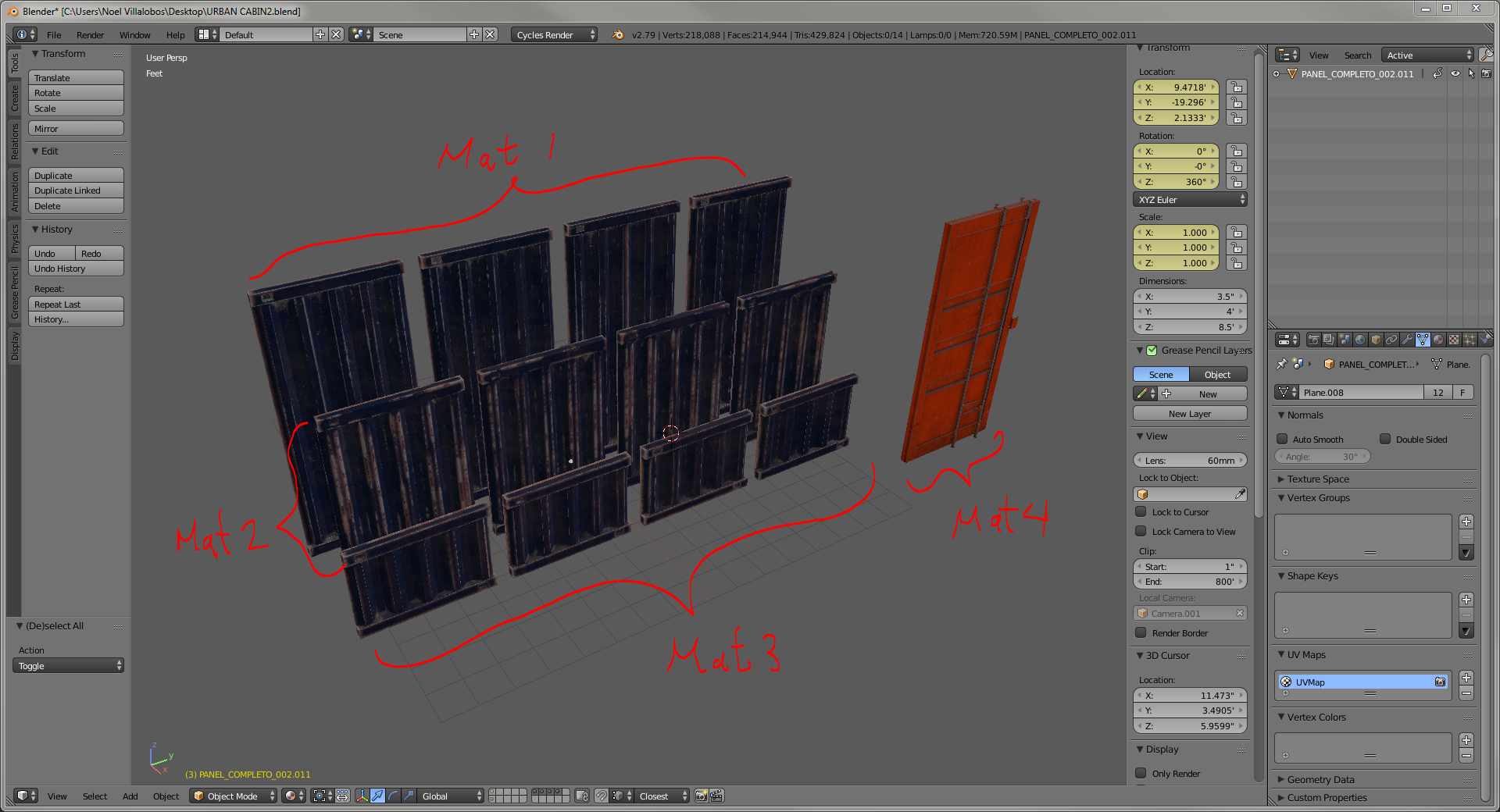Open the Texture properties tab (checker icon)

(x=1454, y=340)
